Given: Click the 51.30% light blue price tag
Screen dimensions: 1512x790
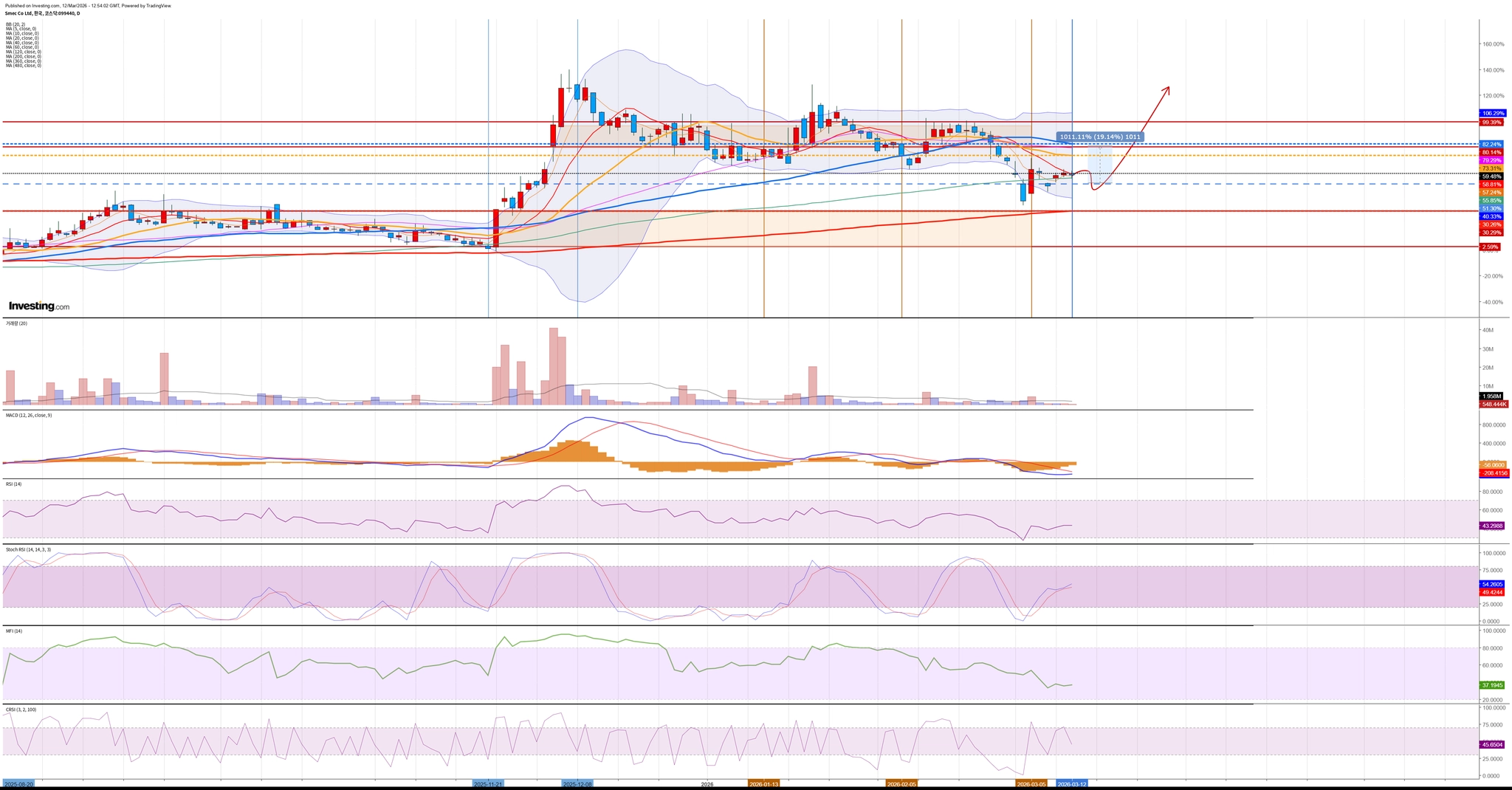Looking at the screenshot, I should 1491,208.
